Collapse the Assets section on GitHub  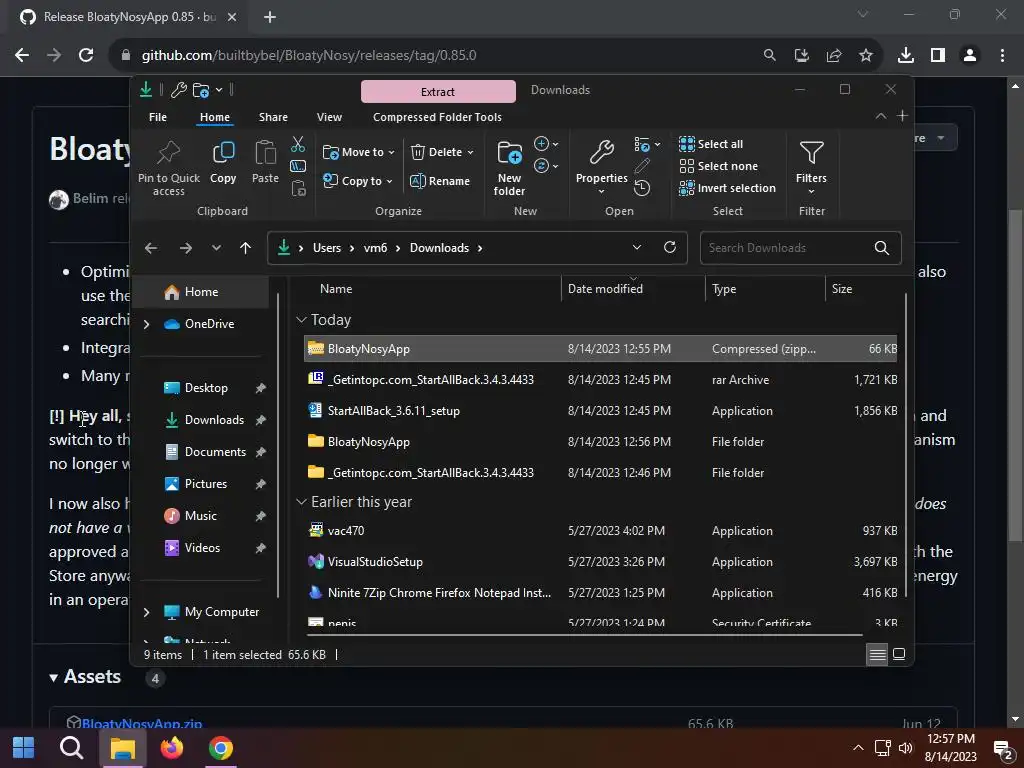pyautogui.click(x=54, y=678)
